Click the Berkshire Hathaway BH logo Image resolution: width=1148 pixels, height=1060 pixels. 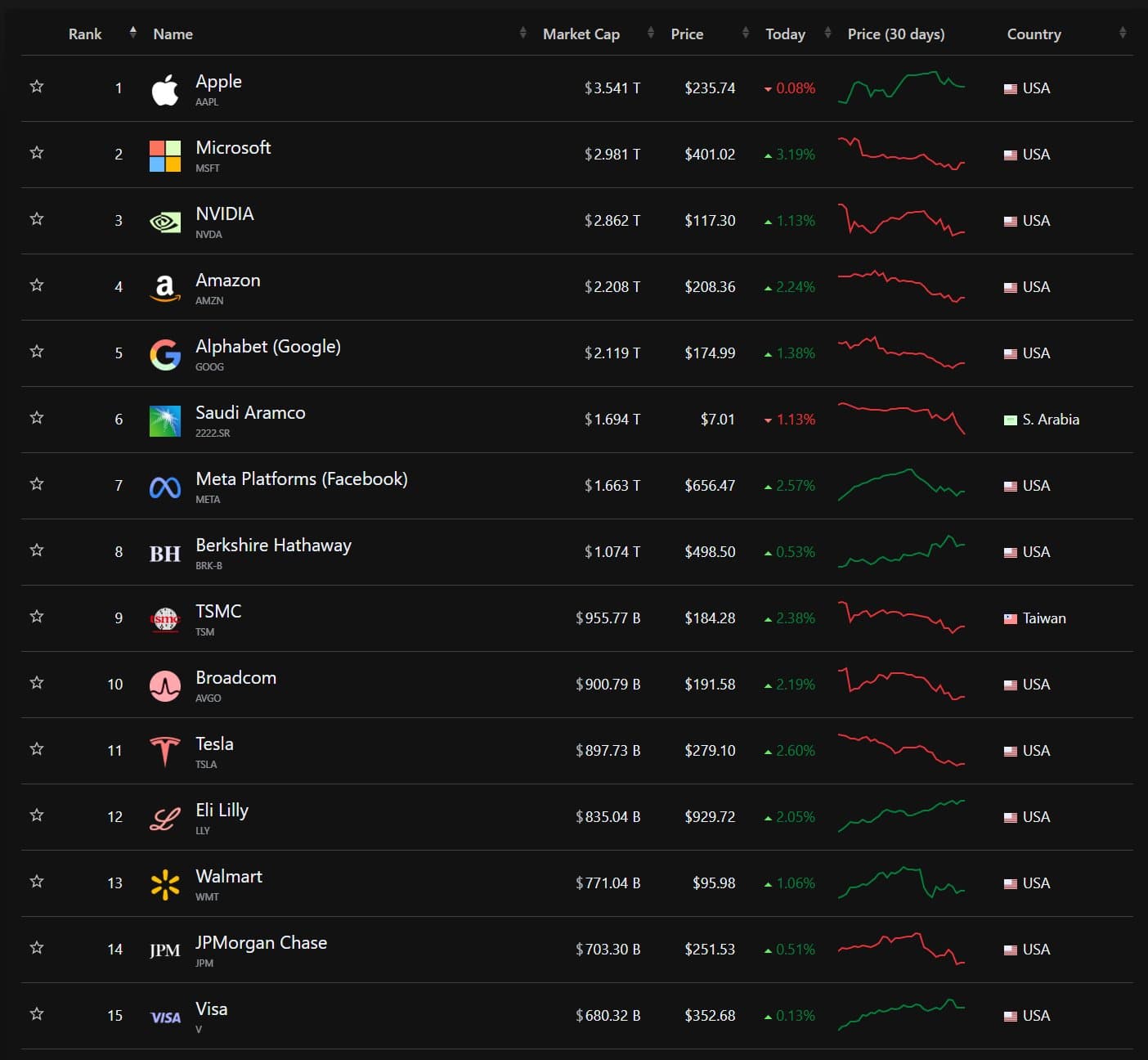pos(165,554)
